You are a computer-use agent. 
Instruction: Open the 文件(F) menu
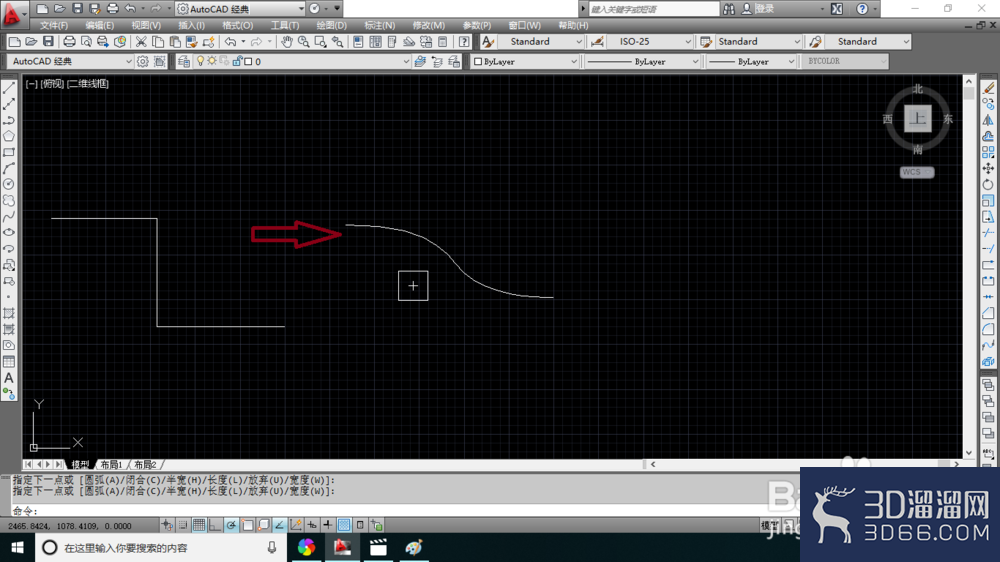click(54, 26)
